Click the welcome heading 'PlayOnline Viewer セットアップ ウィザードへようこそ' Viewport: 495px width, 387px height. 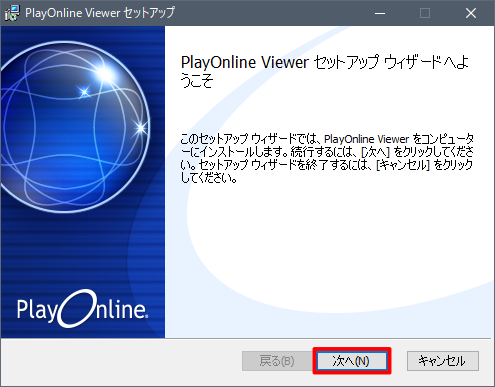[325, 72]
